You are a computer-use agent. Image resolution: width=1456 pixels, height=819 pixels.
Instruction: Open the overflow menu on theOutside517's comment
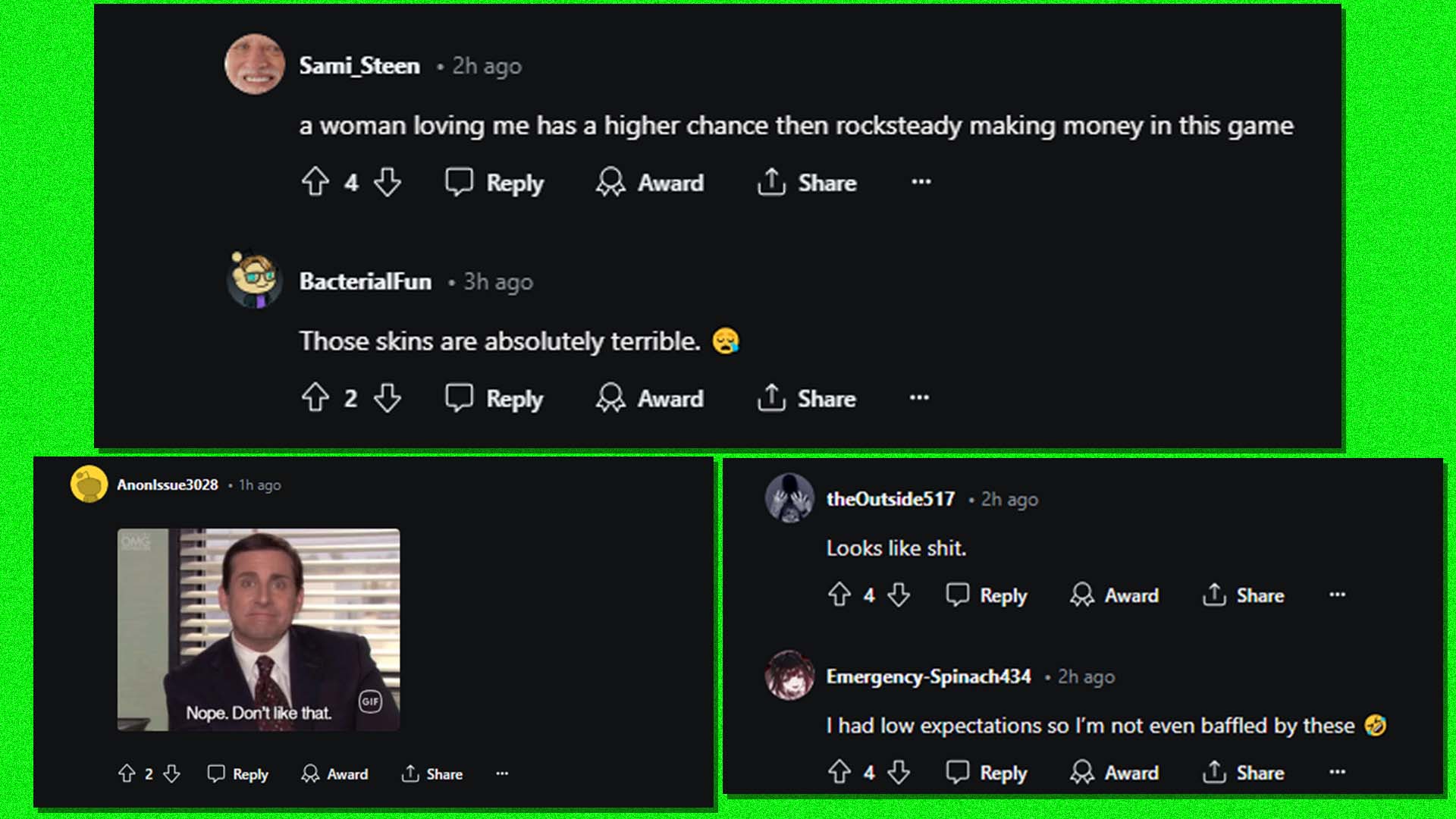point(1337,595)
